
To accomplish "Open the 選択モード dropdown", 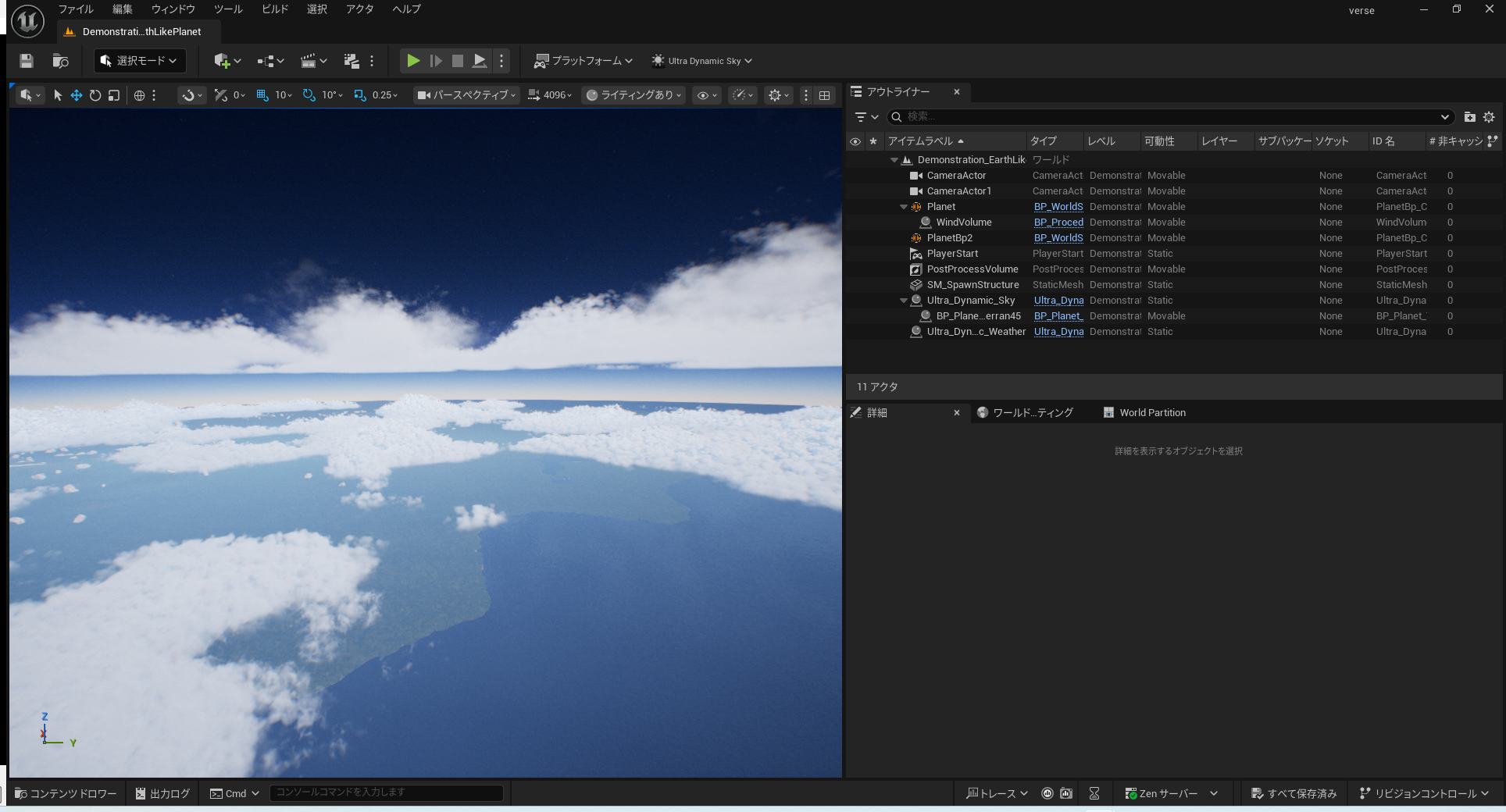I will [x=140, y=61].
